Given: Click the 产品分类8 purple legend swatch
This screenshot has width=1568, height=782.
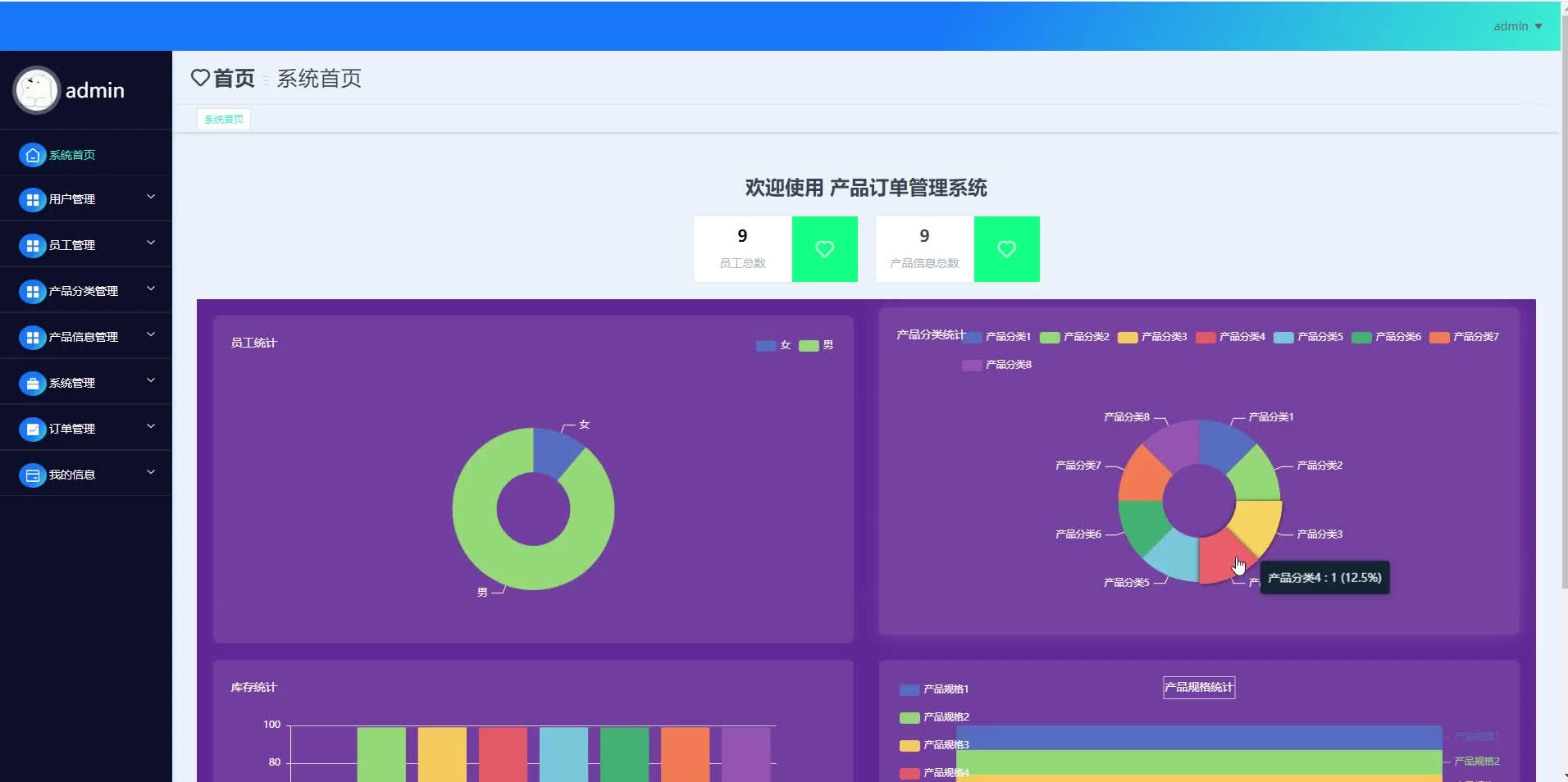Looking at the screenshot, I should point(972,366).
